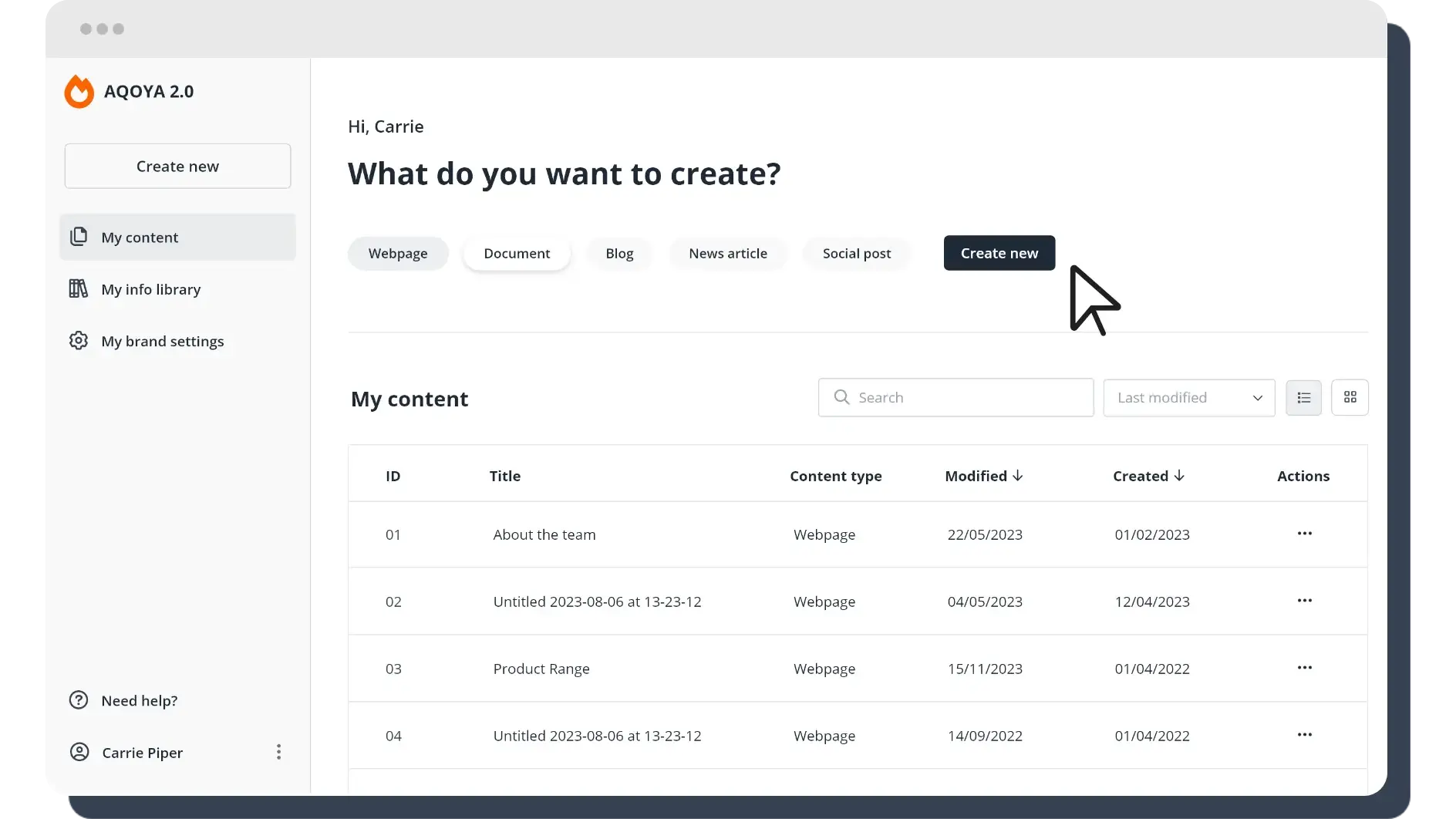Open actions menu for About the team
The height and width of the screenshot is (819, 1456).
(1304, 534)
